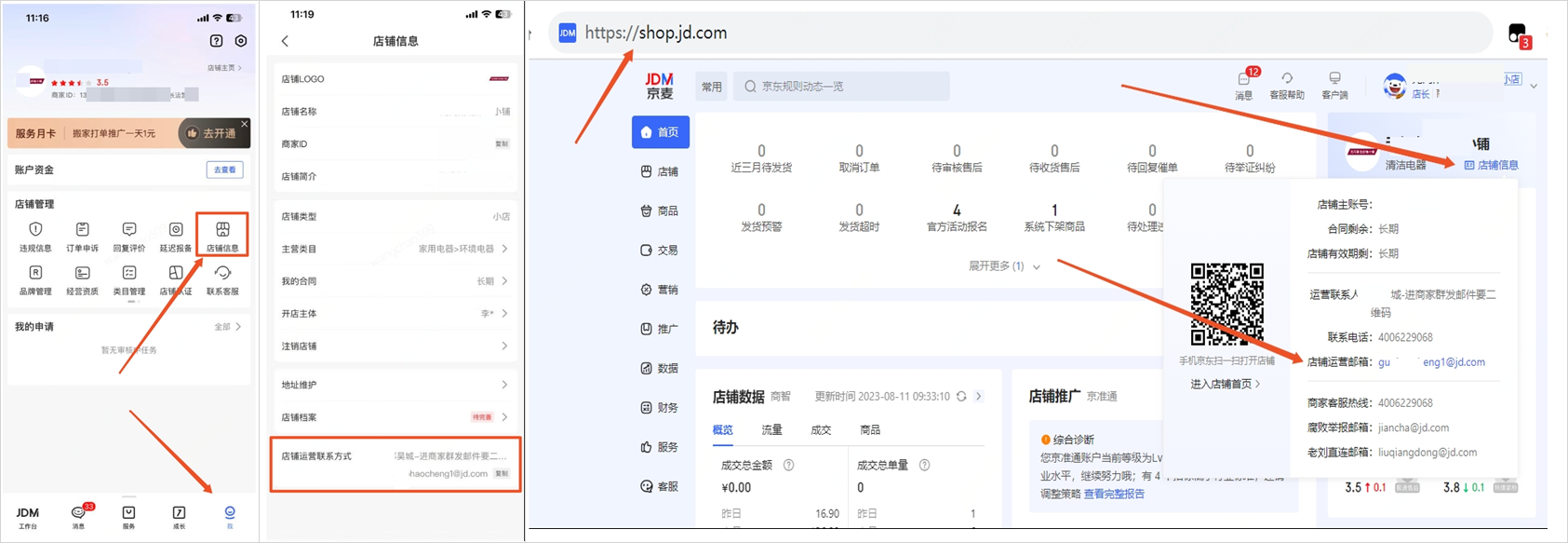Go back from 店铺信息 page

pos(285,41)
